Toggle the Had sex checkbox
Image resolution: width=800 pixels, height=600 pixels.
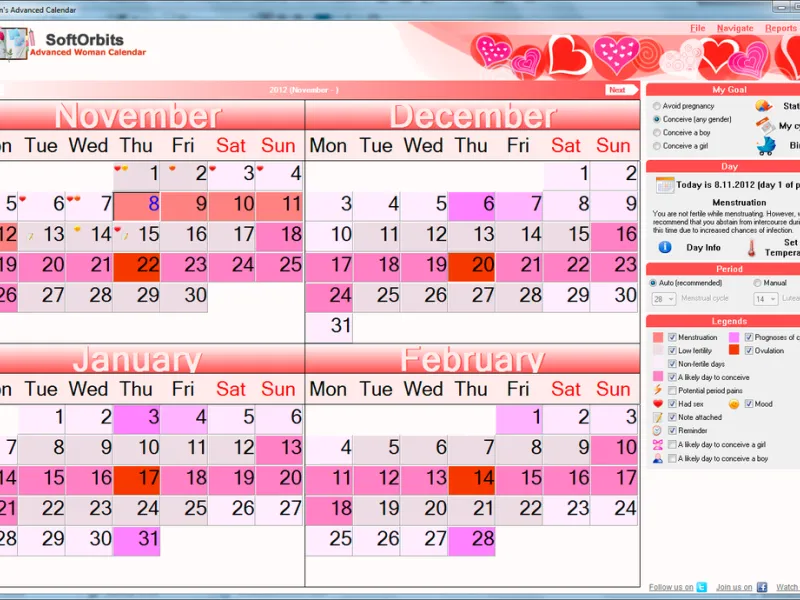coord(672,404)
